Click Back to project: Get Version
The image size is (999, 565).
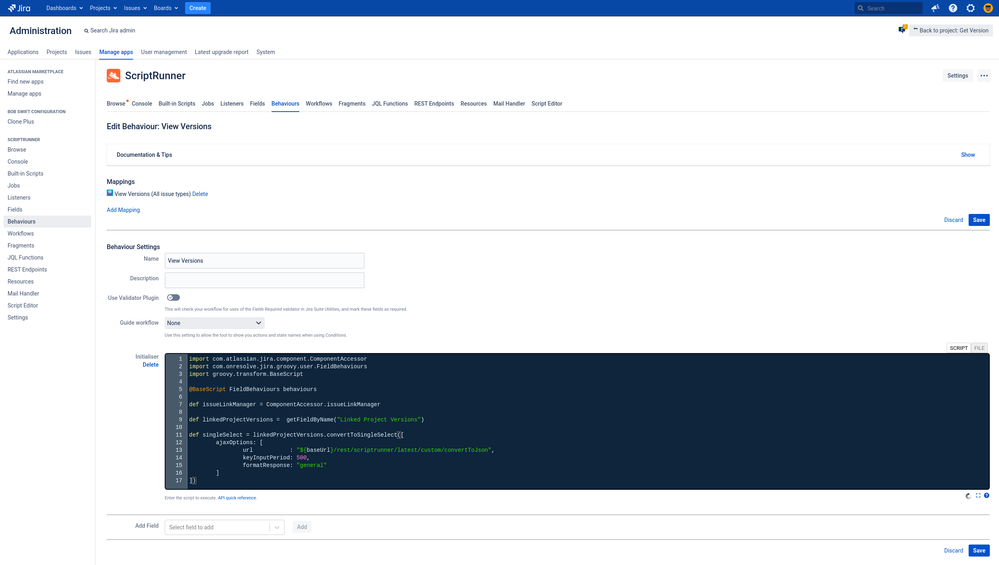point(951,30)
